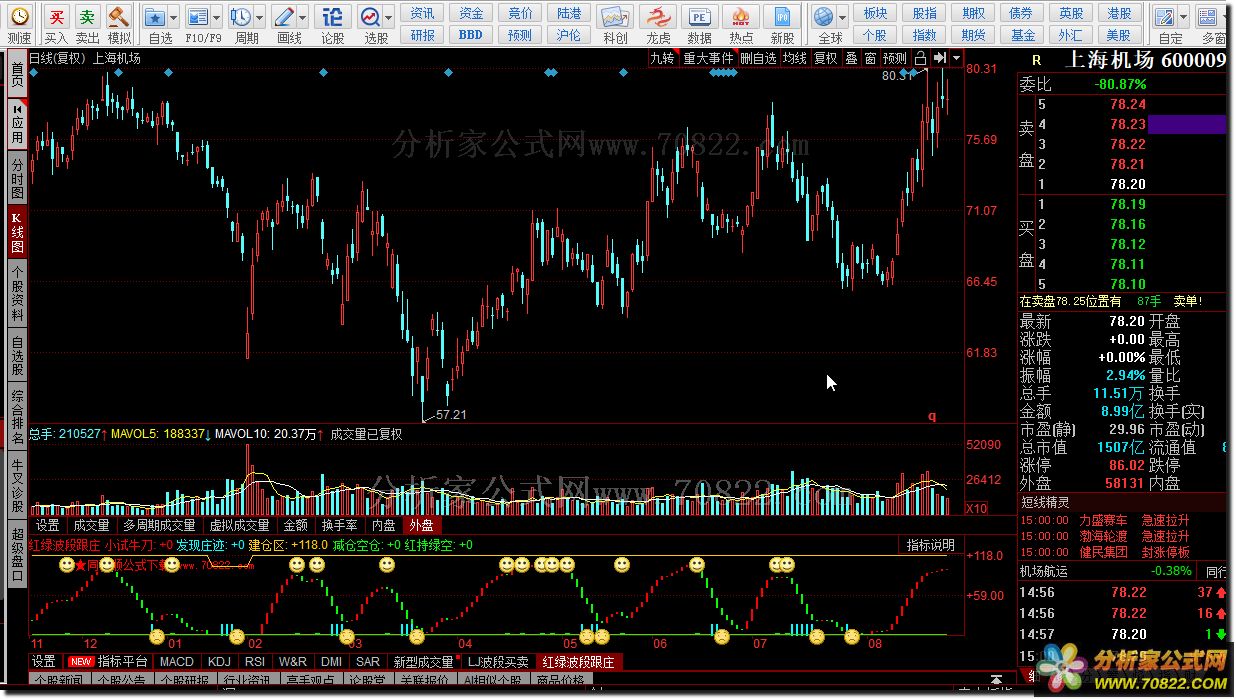Click the 周期 period clock icon
Viewport: 1236px width, 699px height.
tap(240, 17)
